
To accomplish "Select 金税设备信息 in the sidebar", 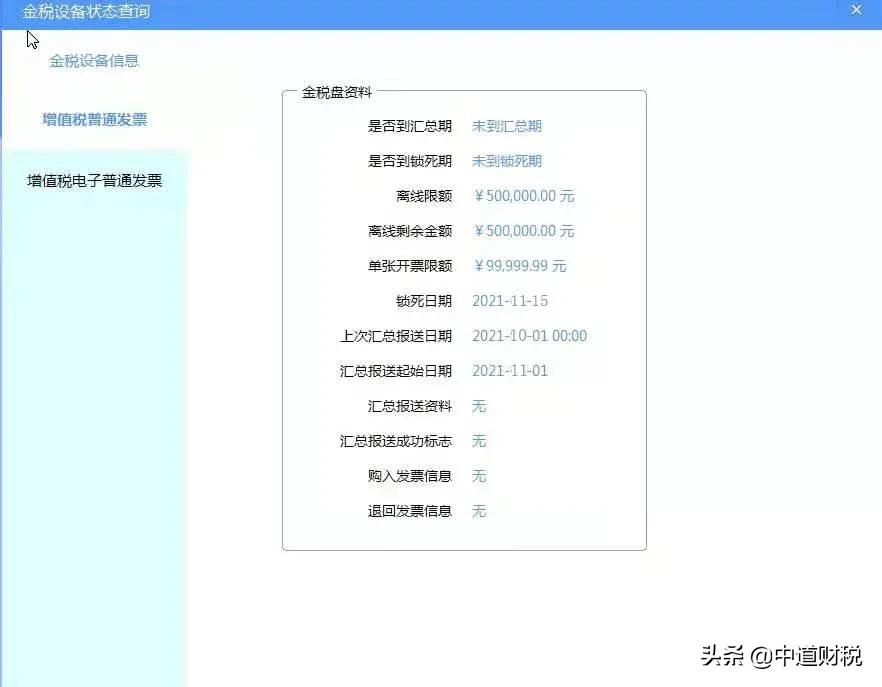I will point(95,61).
